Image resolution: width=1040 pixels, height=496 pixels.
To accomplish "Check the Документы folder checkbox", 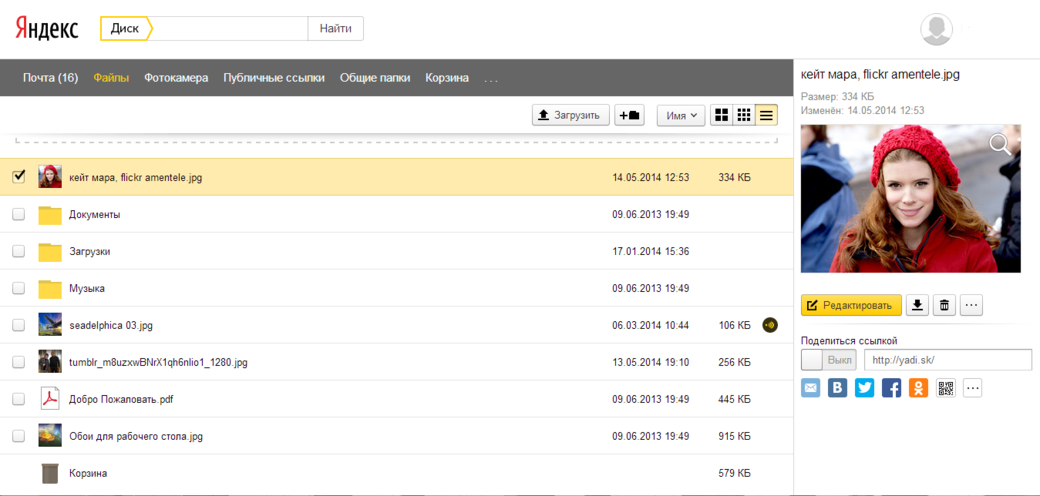I will (x=19, y=214).
